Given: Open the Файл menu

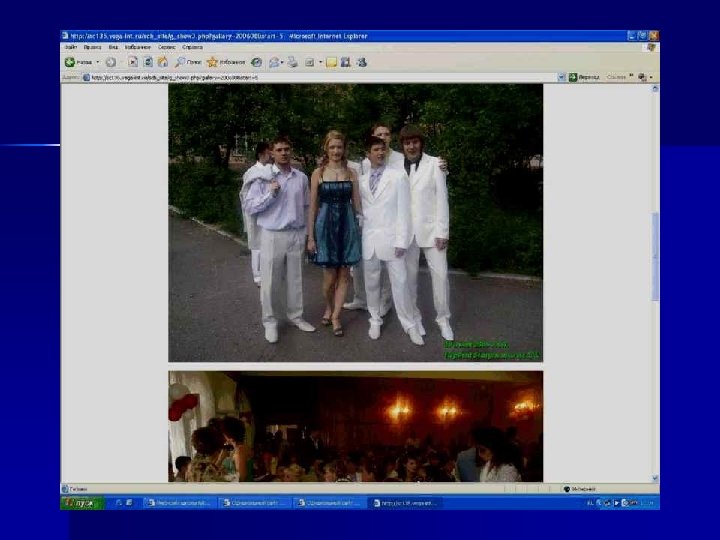Looking at the screenshot, I should 71,47.
